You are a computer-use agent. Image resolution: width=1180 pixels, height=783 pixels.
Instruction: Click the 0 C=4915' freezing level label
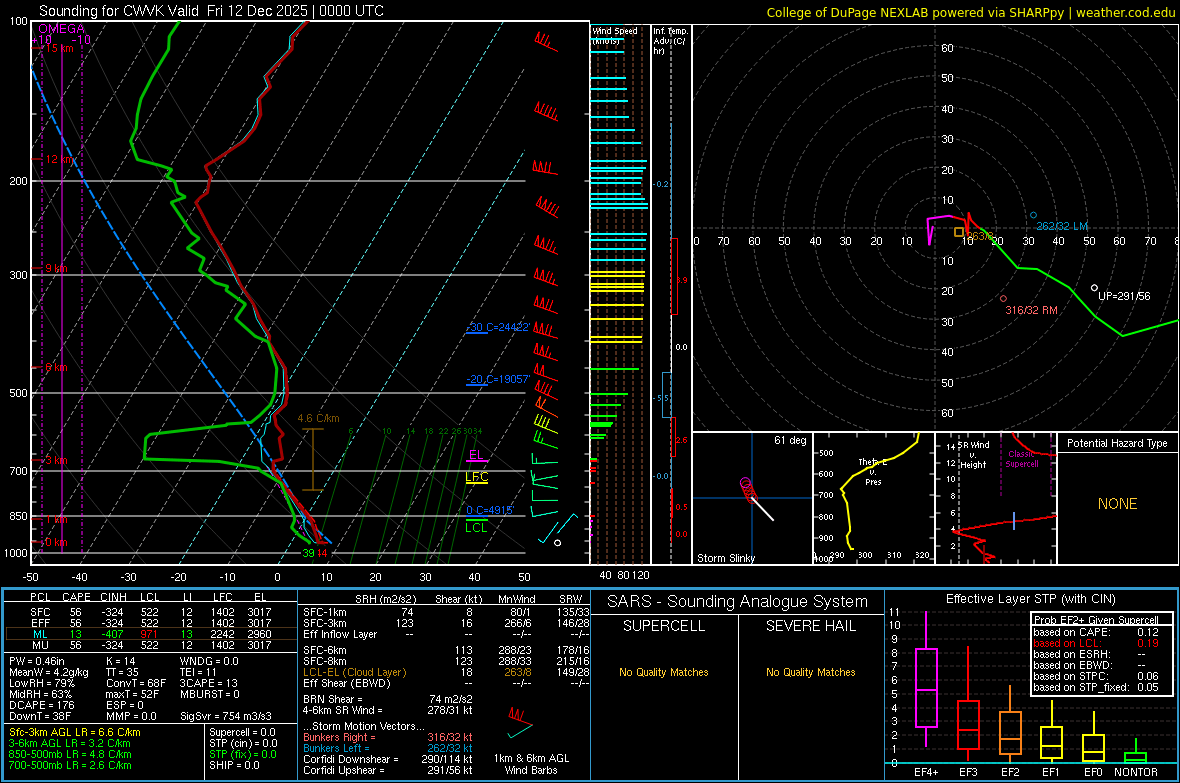[x=490, y=510]
